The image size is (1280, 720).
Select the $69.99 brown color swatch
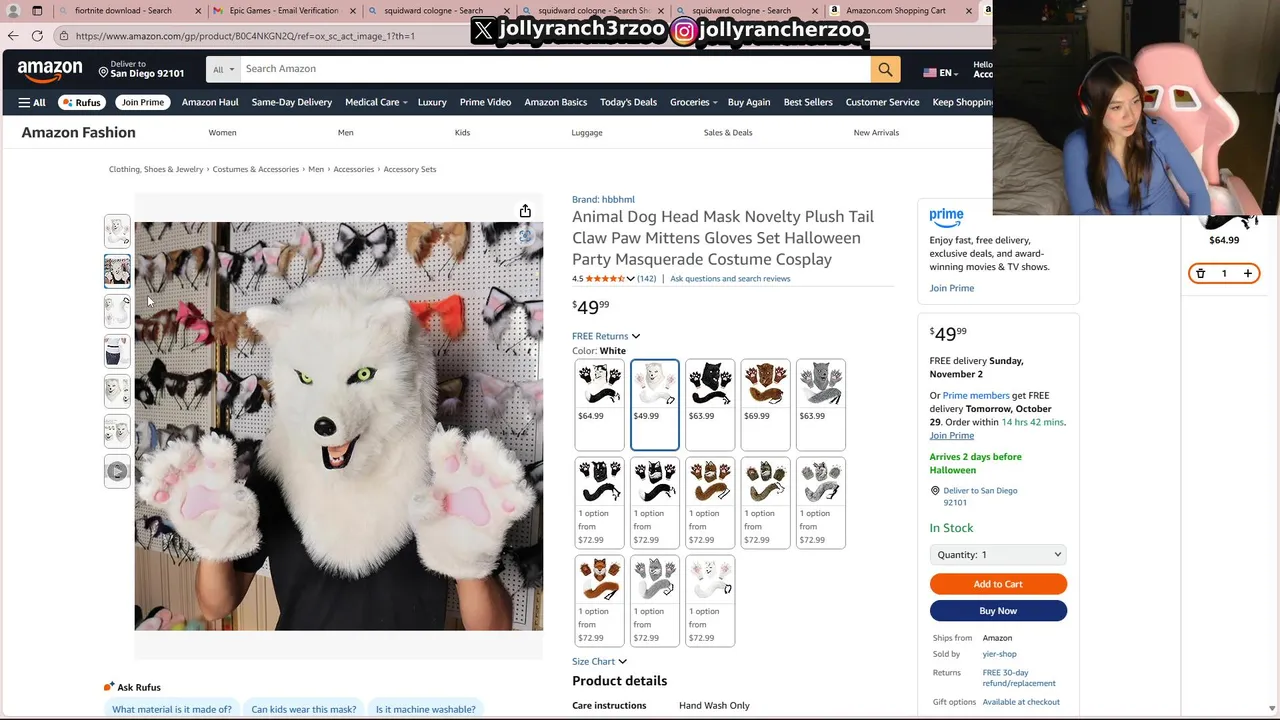pyautogui.click(x=765, y=404)
